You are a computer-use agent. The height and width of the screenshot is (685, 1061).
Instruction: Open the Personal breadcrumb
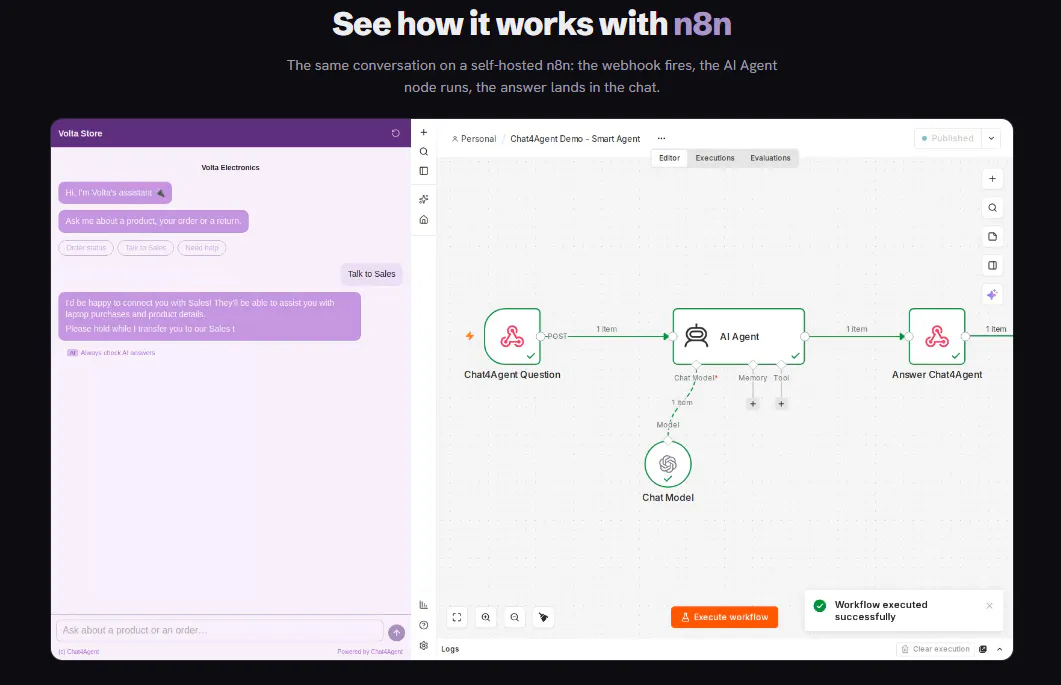point(474,139)
